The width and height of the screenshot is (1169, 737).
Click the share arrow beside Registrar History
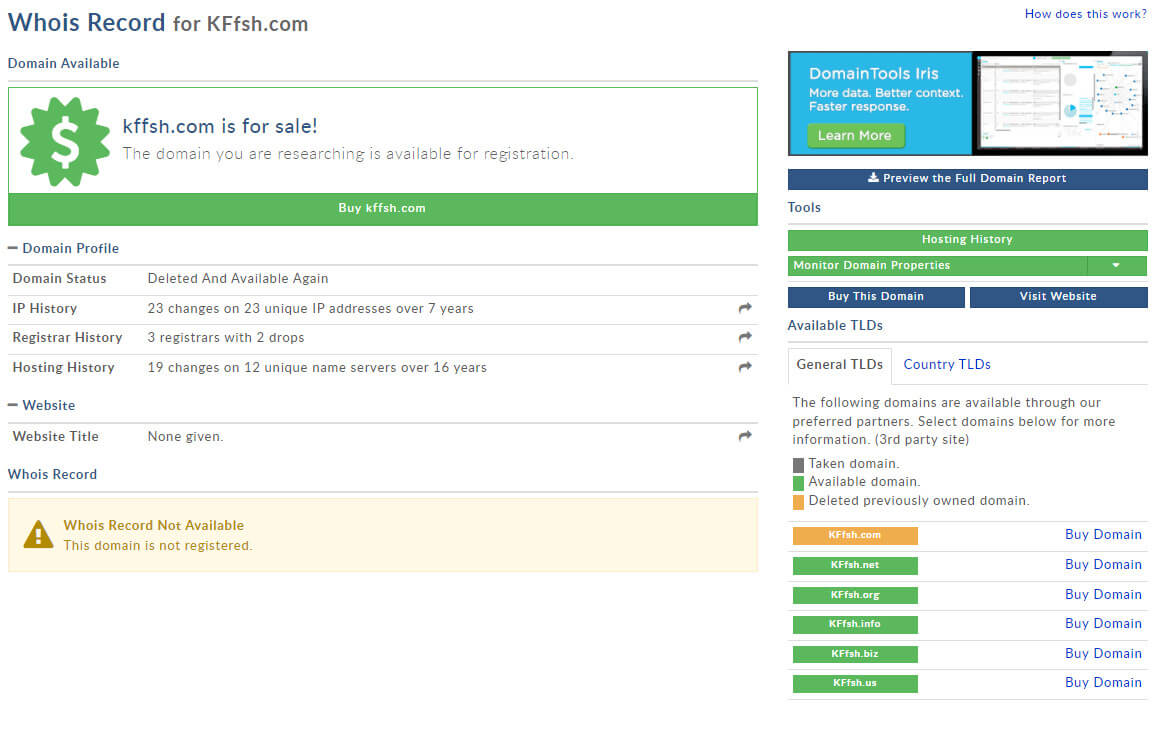[744, 337]
